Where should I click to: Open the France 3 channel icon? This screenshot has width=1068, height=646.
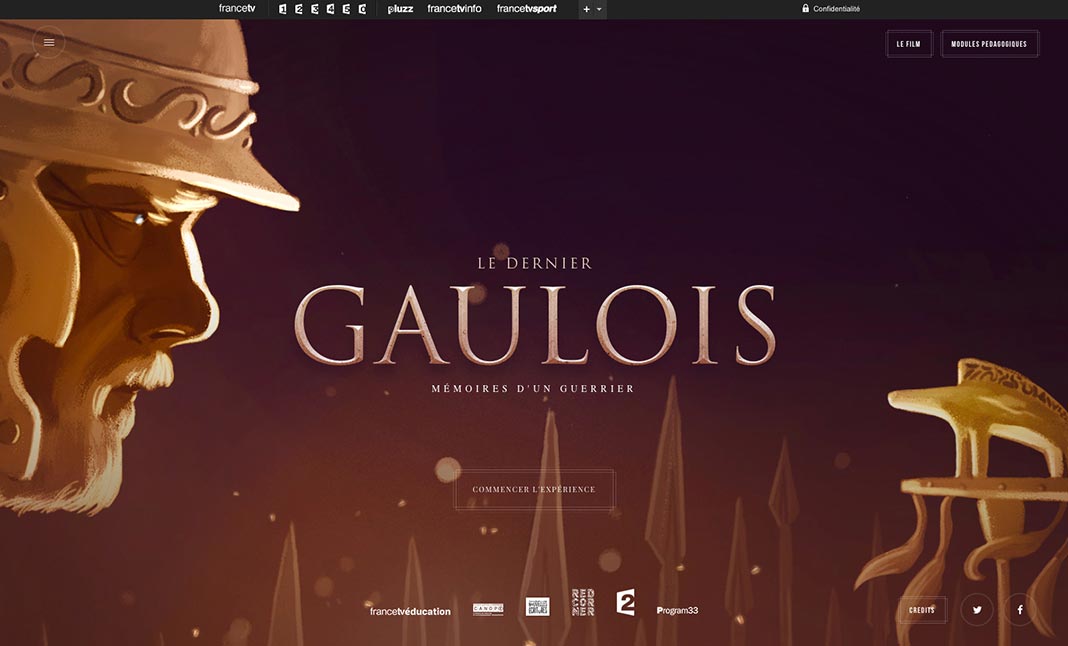pyautogui.click(x=315, y=9)
